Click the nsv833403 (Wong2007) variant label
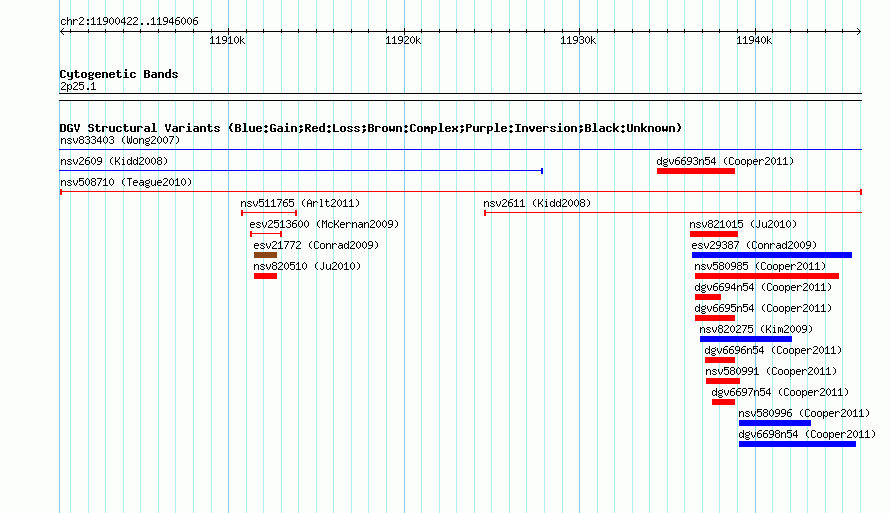 (120, 140)
